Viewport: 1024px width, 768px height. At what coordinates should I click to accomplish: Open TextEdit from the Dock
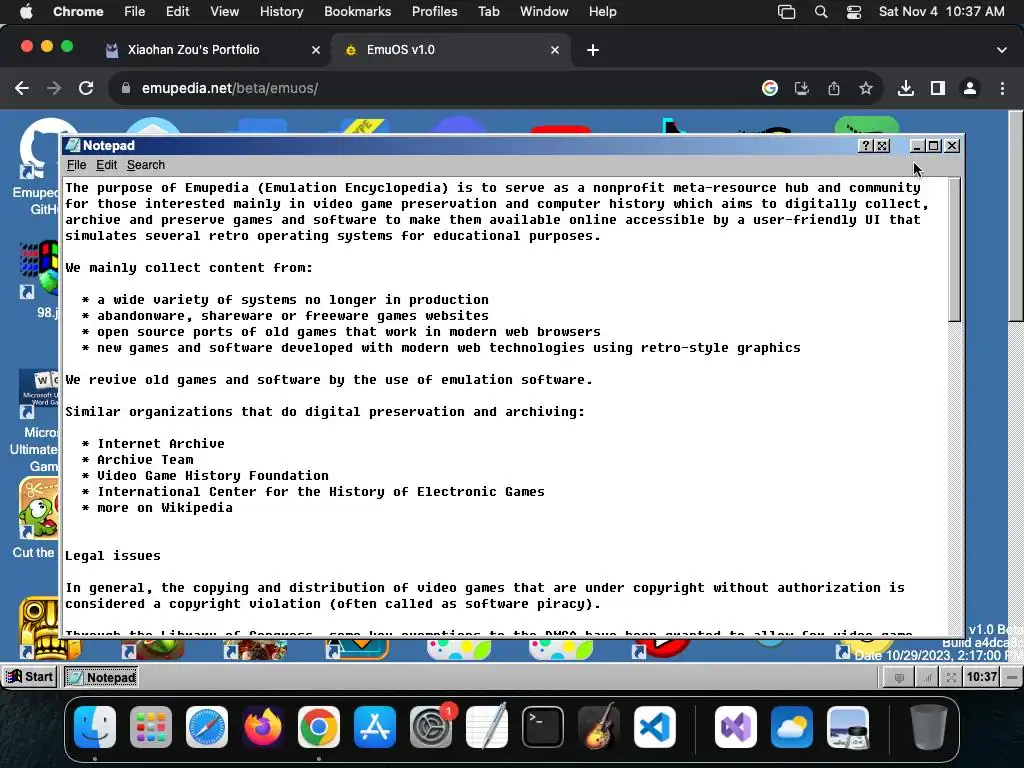pos(487,727)
